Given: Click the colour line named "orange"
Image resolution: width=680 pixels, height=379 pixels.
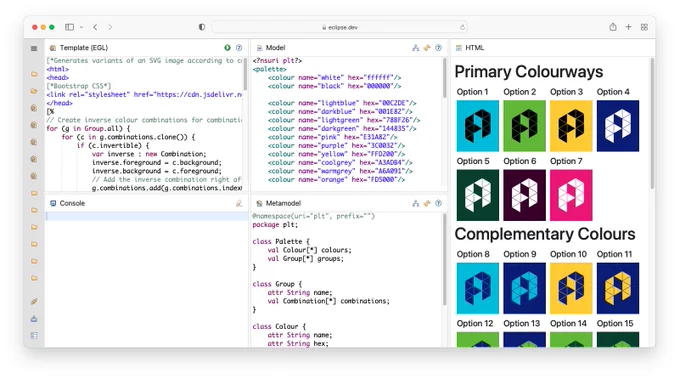Looking at the screenshot, I should 336,180.
